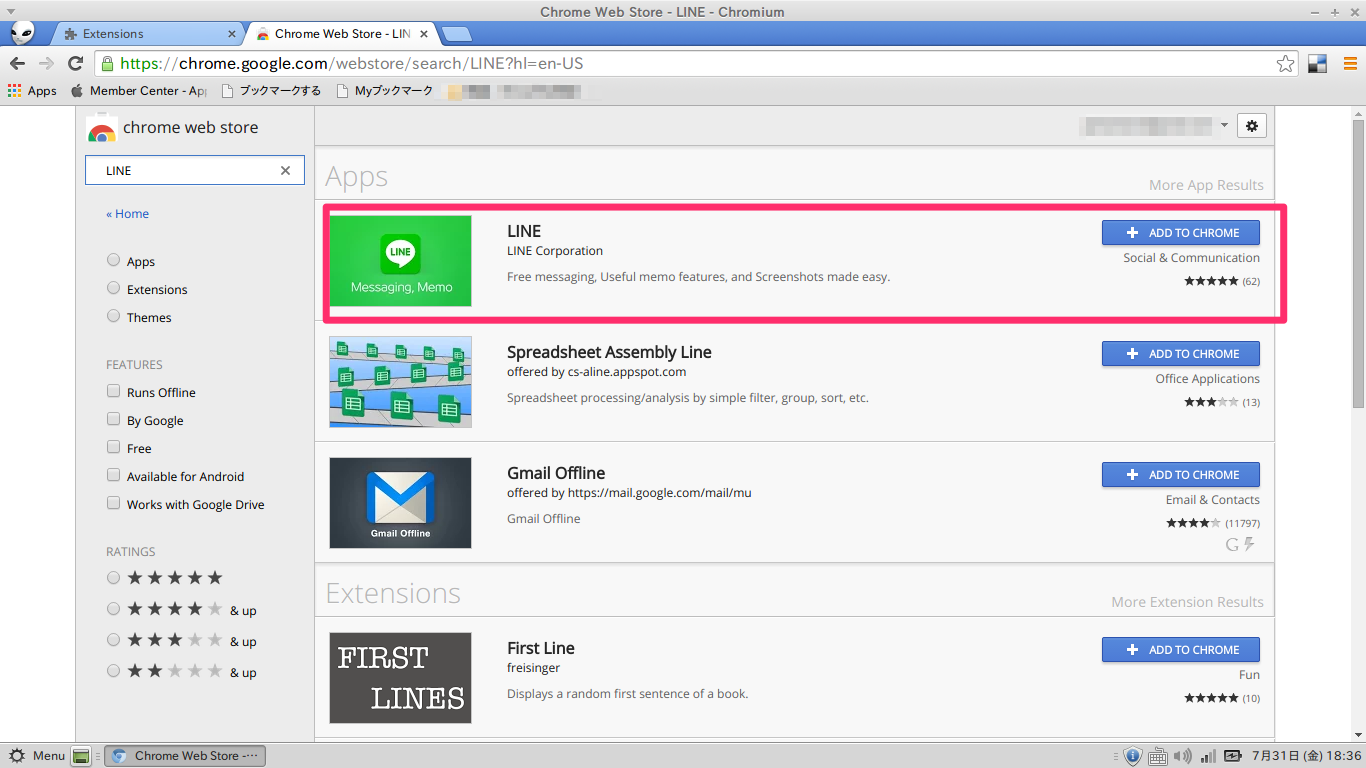Click the alien profile avatar icon
The height and width of the screenshot is (768, 1366).
click(22, 33)
